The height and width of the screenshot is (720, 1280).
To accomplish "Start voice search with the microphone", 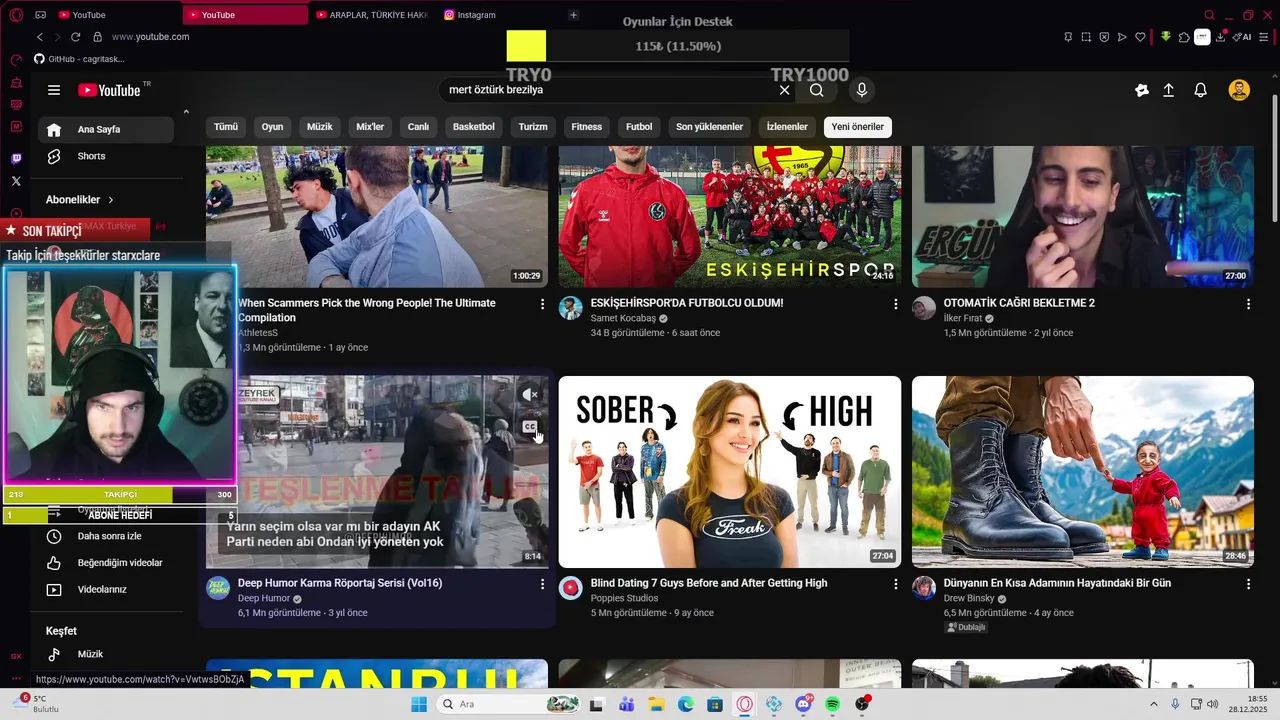I will 862,90.
